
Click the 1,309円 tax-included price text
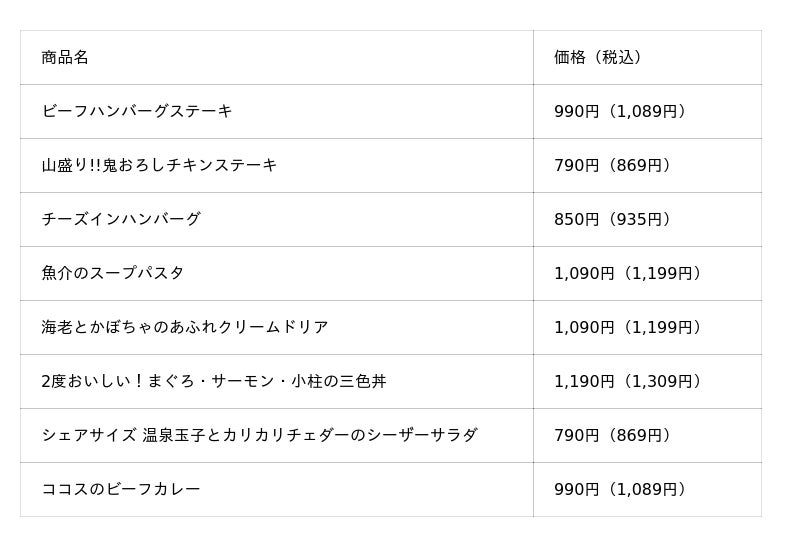click(x=661, y=381)
